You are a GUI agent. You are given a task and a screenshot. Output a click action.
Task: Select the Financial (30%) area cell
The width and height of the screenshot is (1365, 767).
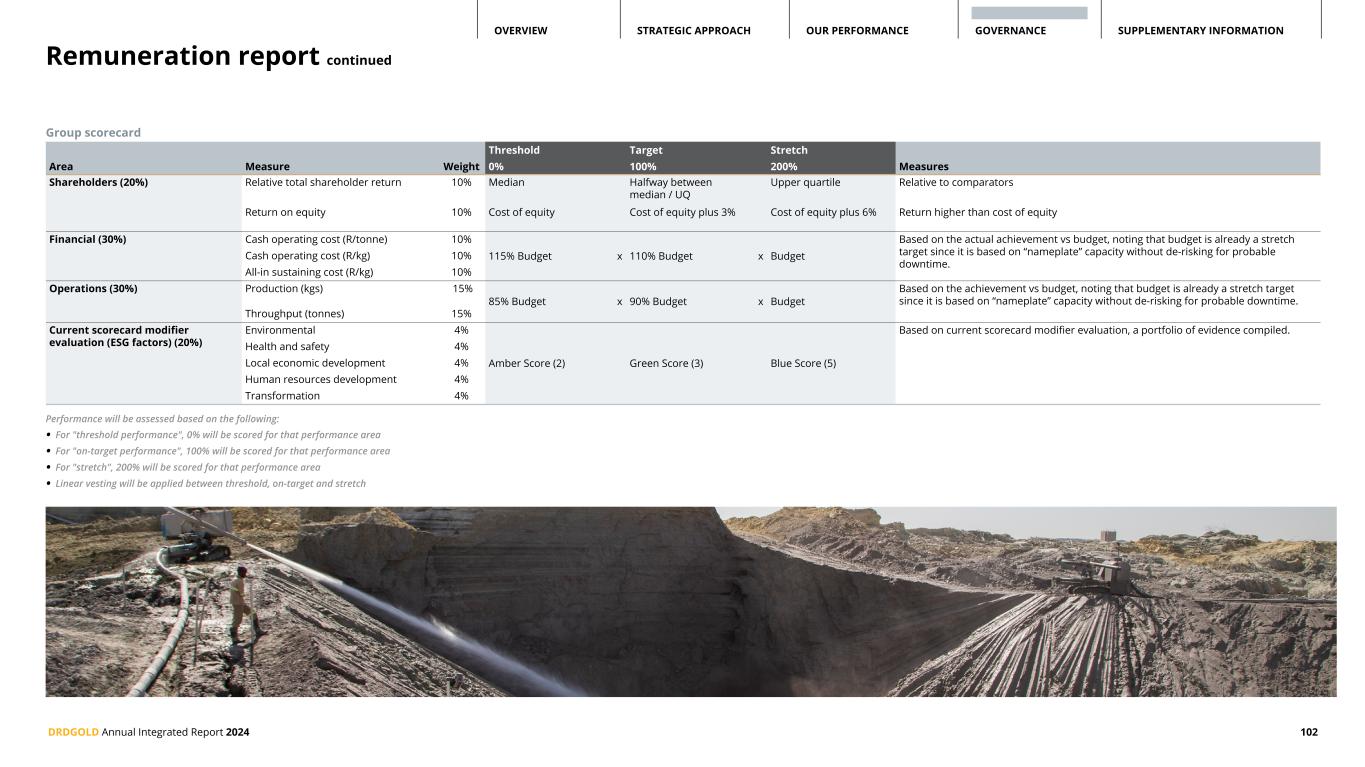[x=88, y=239]
